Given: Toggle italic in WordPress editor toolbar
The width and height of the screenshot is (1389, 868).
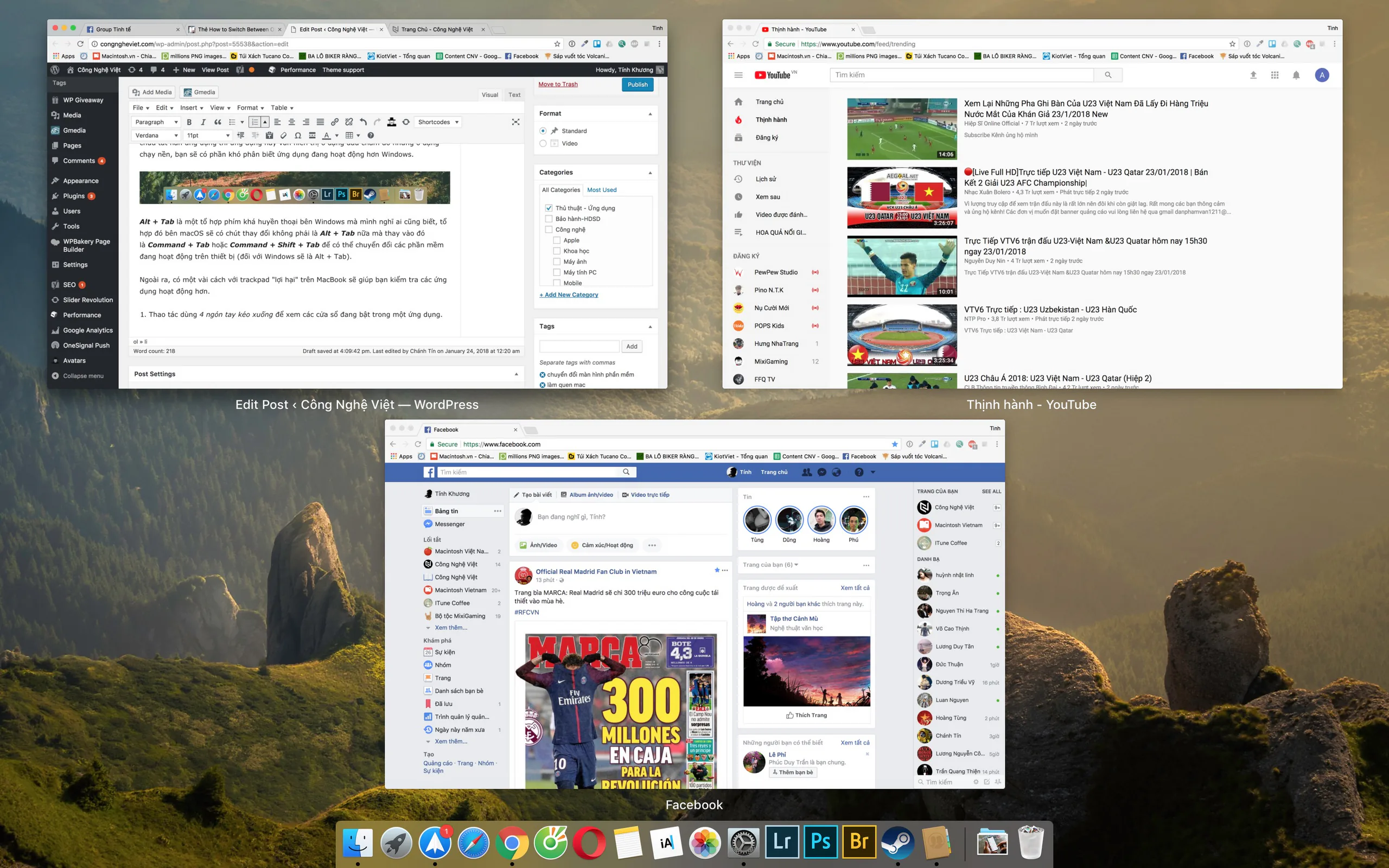Looking at the screenshot, I should 203,122.
